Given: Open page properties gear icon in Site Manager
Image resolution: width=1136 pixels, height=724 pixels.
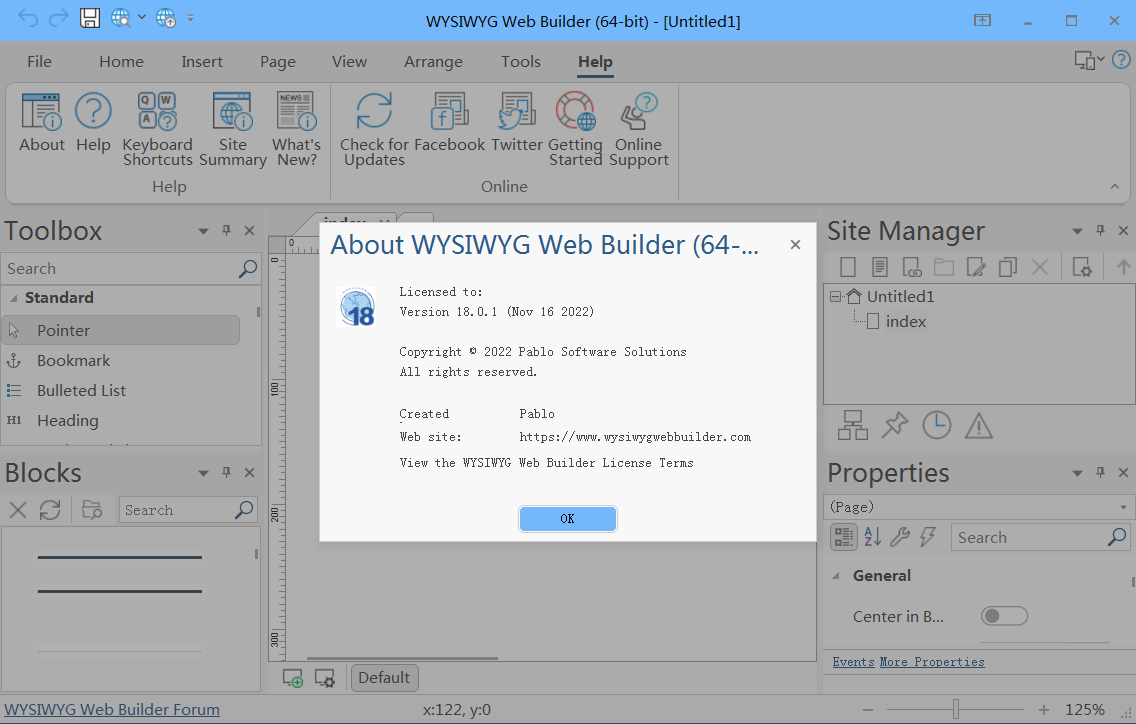Looking at the screenshot, I should pos(1082,267).
